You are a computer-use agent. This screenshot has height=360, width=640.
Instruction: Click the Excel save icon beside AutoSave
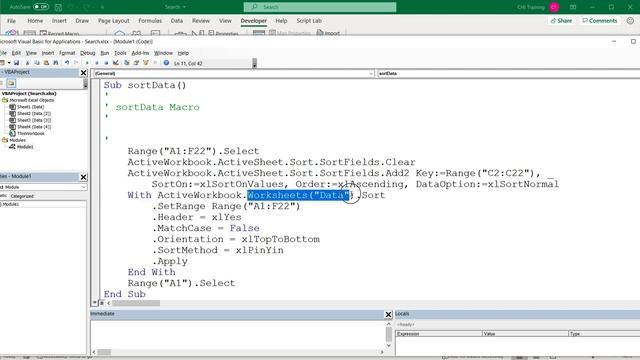(58, 7)
